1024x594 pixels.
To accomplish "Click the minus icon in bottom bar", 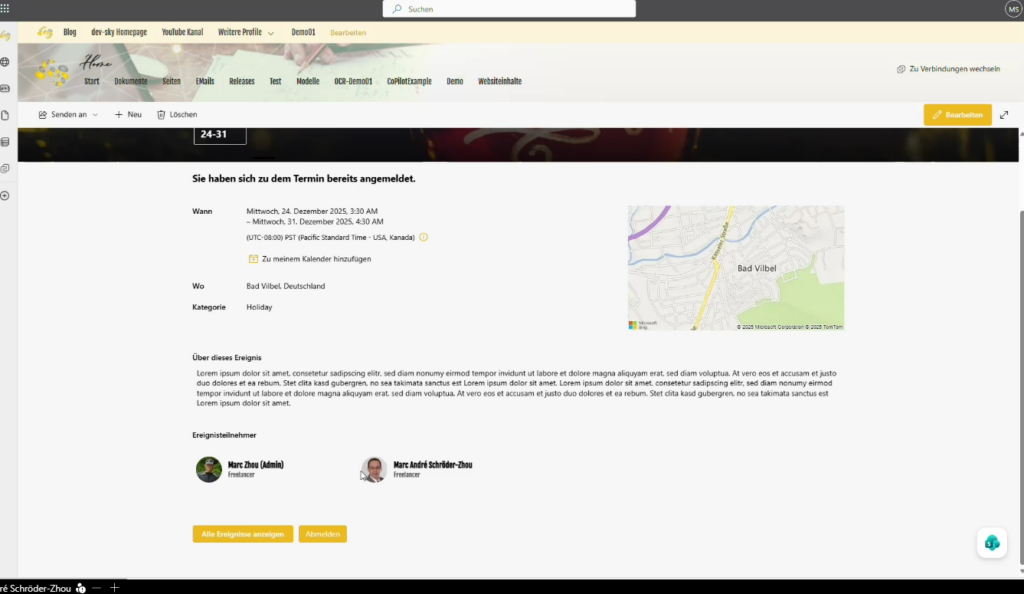I will click(x=97, y=588).
